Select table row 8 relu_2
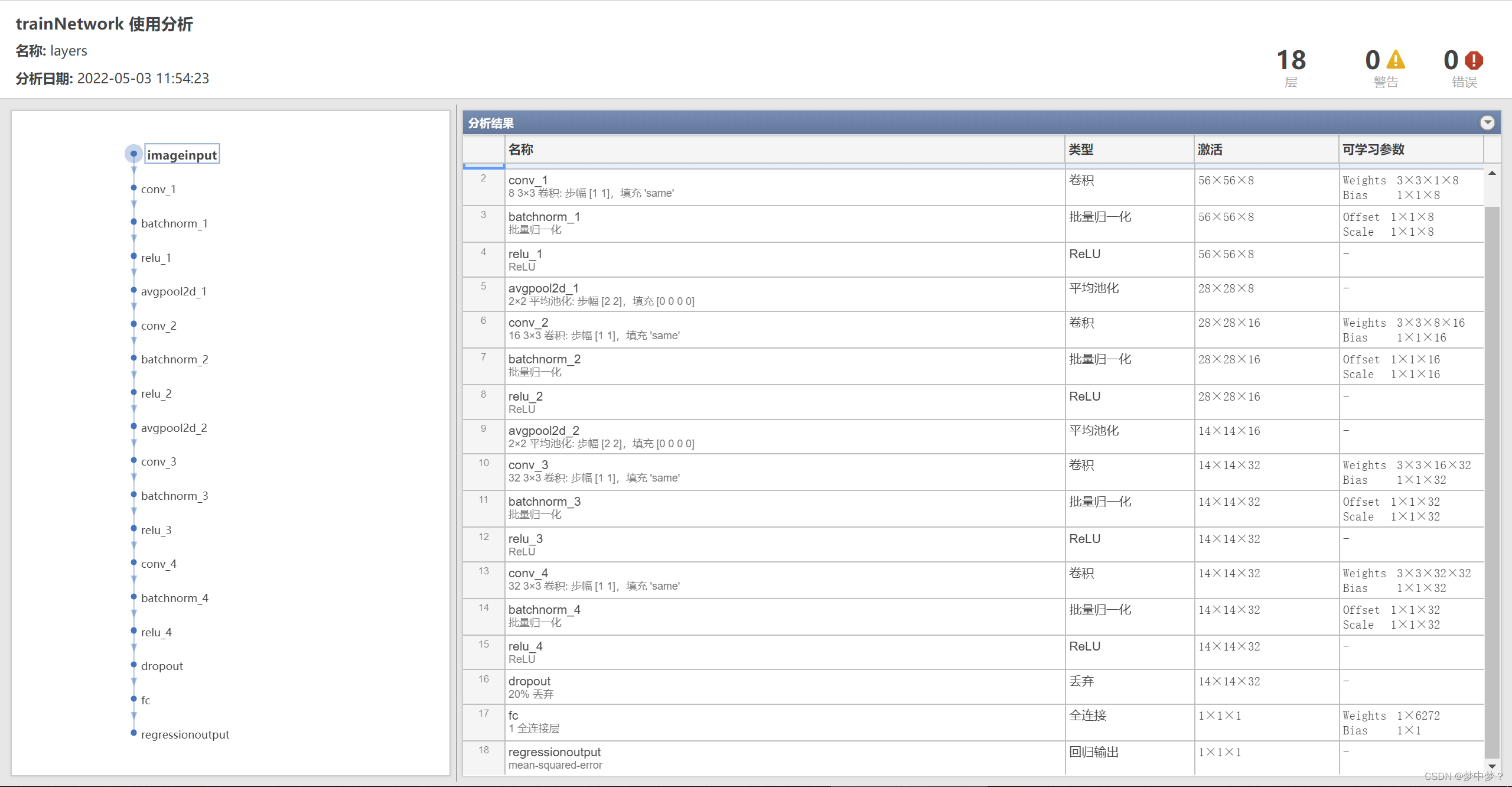 pos(973,402)
